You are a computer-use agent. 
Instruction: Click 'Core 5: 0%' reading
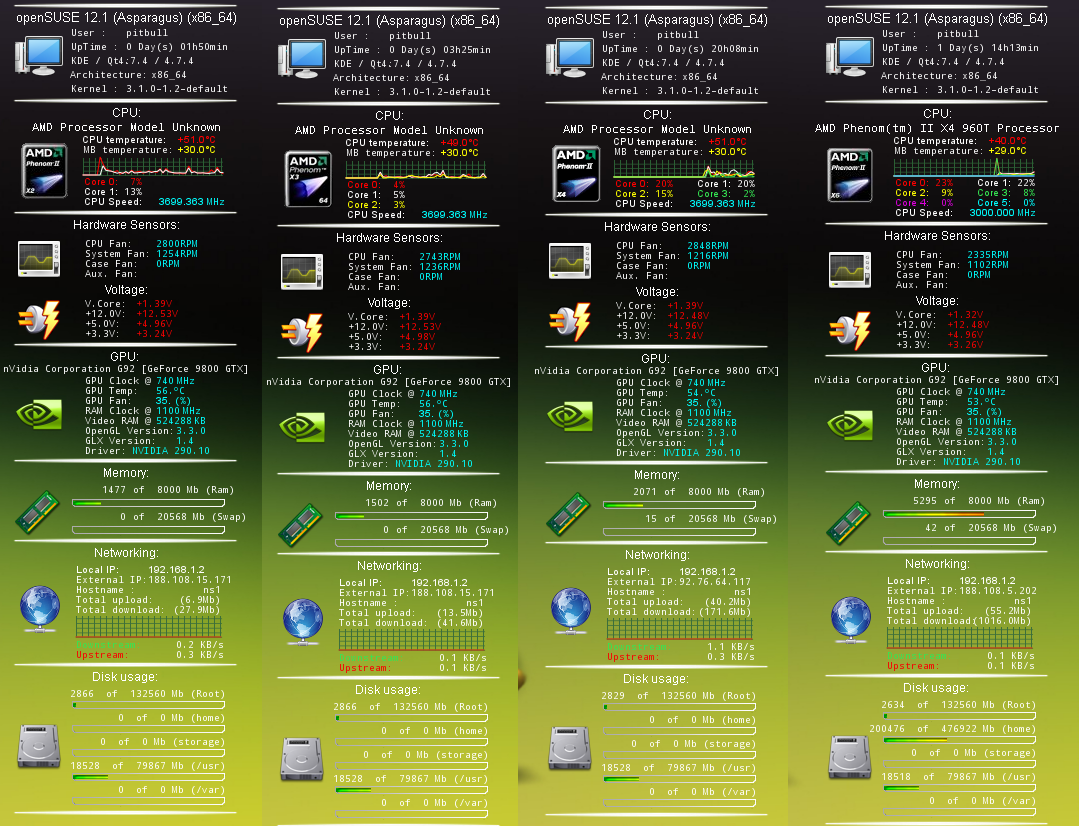(x=1006, y=203)
